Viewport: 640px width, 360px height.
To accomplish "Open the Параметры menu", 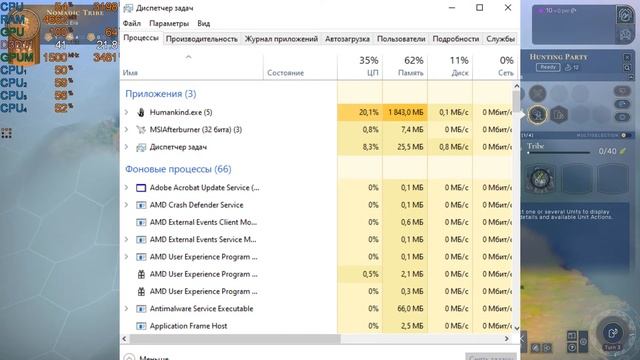I will click(169, 24).
